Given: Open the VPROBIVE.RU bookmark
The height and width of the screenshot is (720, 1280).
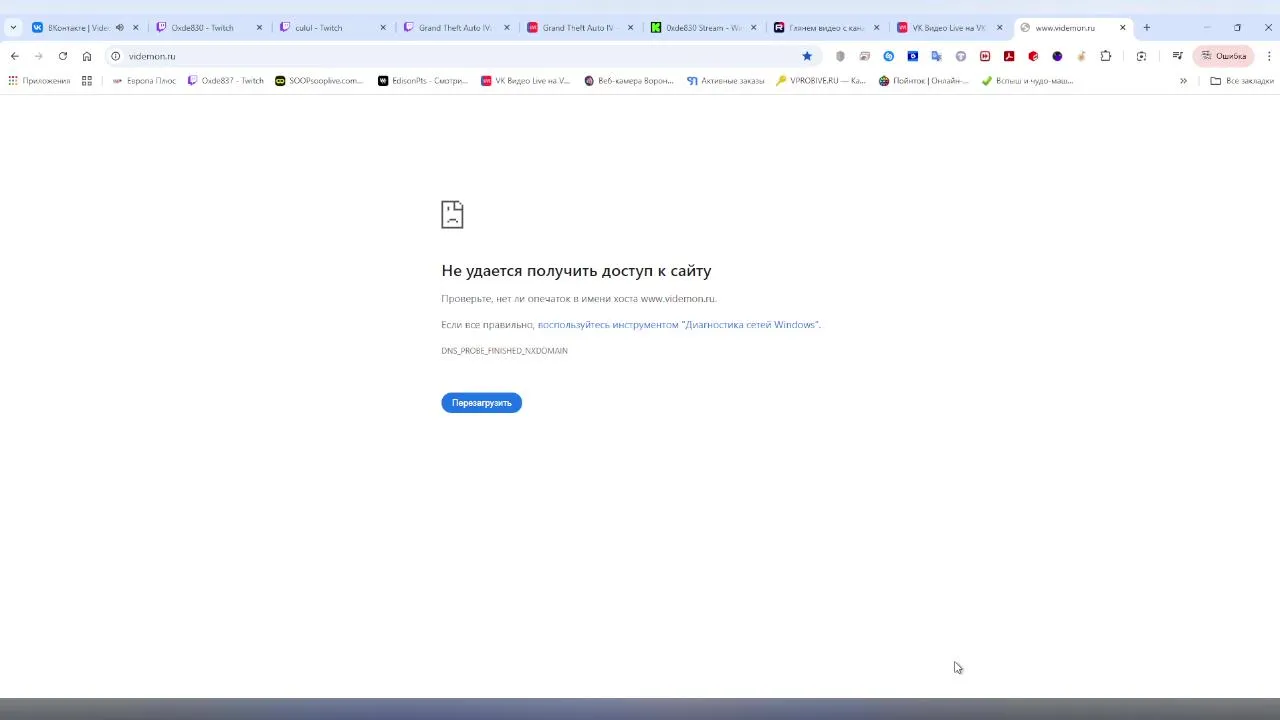Looking at the screenshot, I should 821,81.
